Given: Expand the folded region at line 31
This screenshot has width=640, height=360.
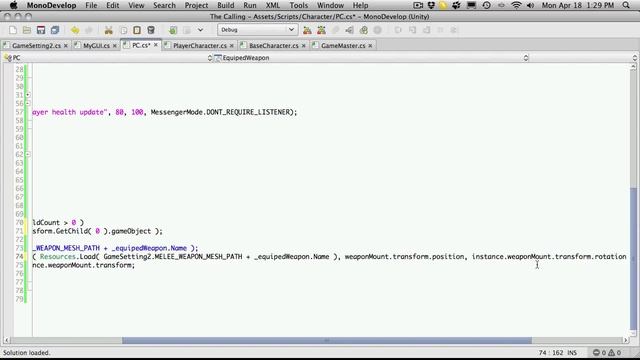Looking at the screenshot, I should [x=28, y=95].
